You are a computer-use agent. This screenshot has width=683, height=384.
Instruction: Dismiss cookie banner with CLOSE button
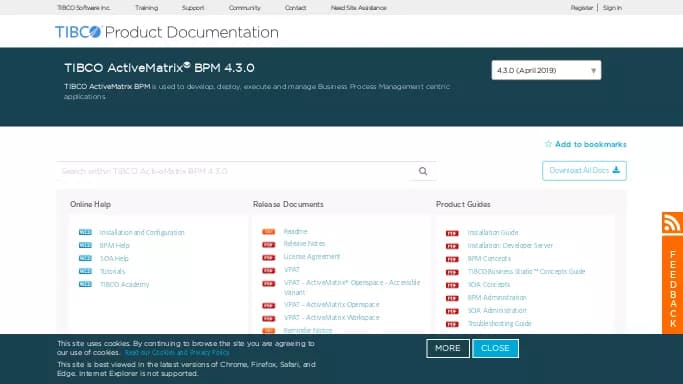point(495,348)
